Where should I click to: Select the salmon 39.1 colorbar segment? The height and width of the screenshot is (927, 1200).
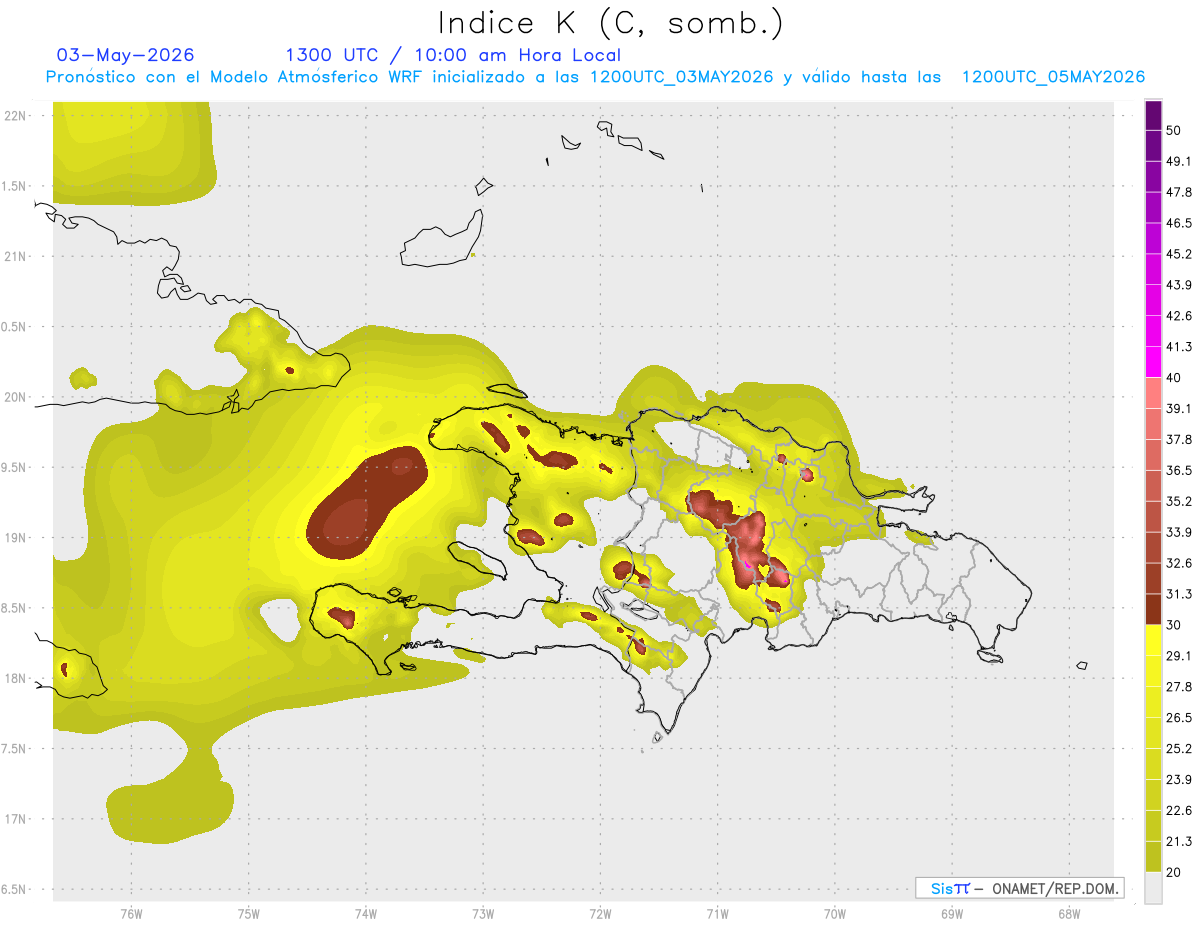coord(1153,393)
